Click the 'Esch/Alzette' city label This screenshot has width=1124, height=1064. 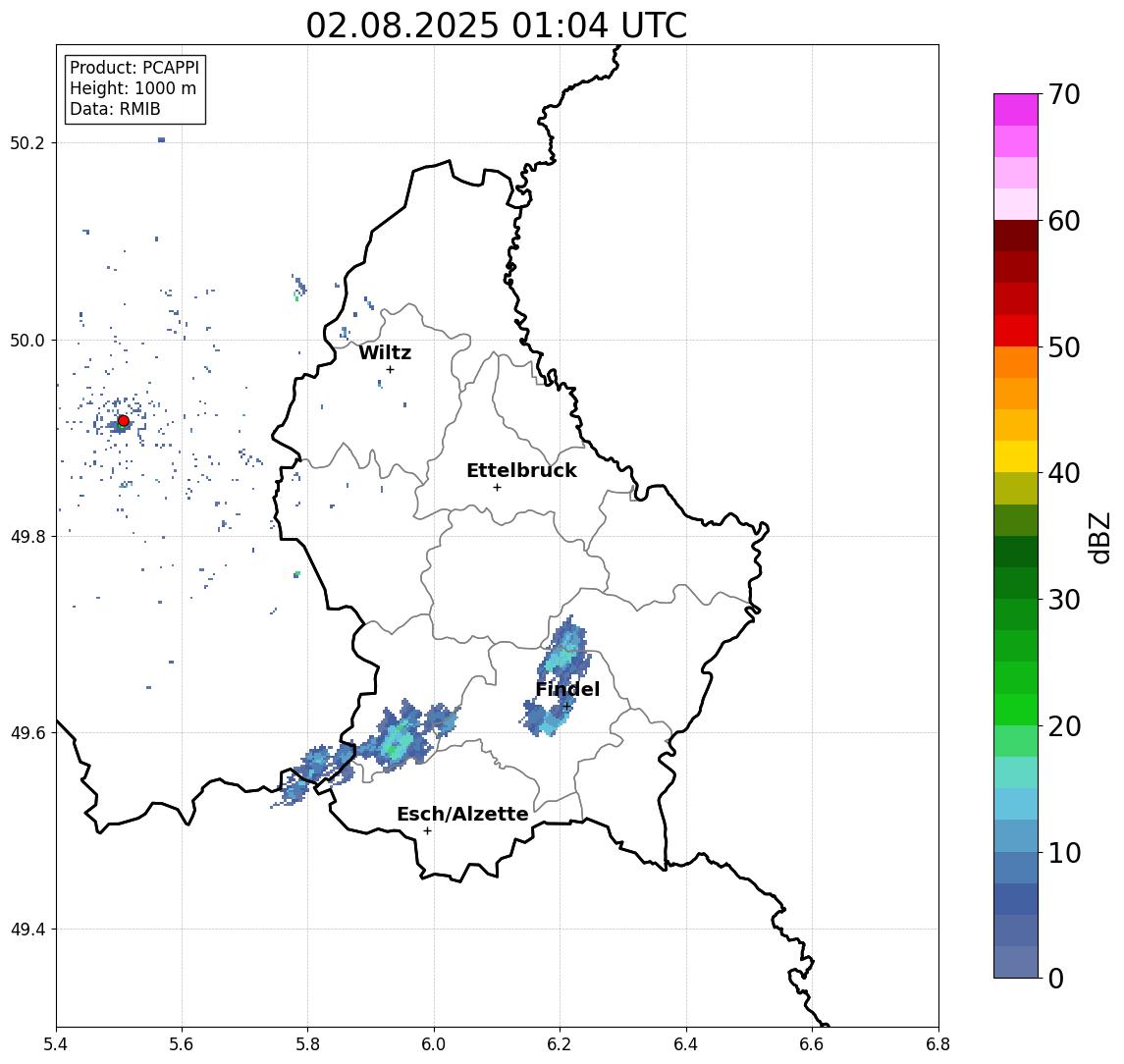(x=462, y=814)
